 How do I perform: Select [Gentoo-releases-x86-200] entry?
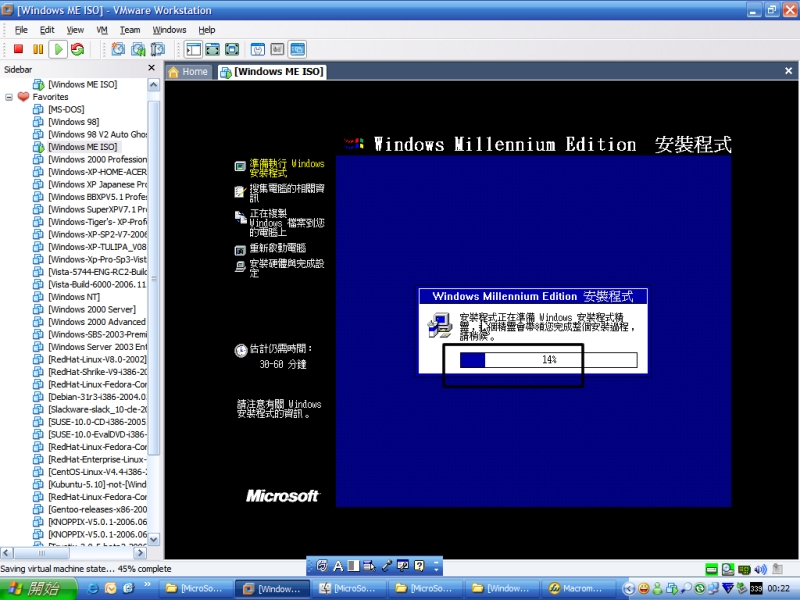click(97, 509)
